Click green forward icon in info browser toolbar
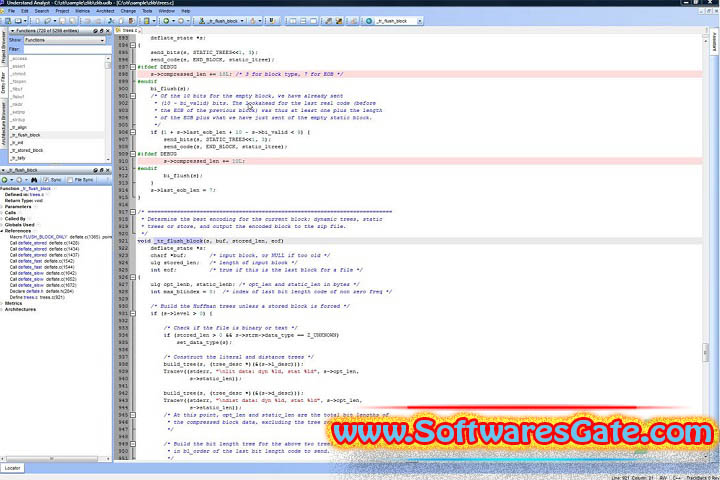 tap(5, 180)
